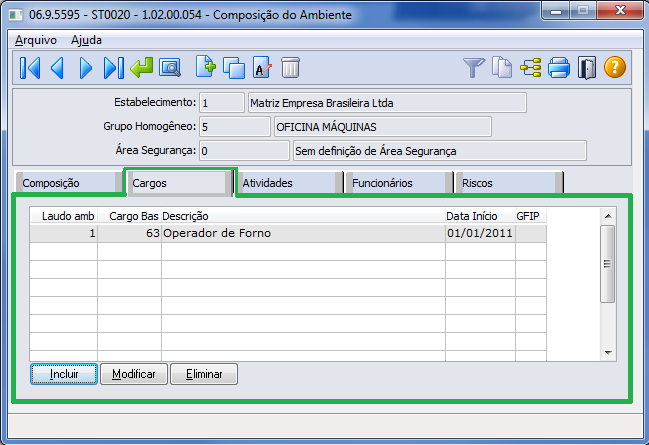Go to the previous record

point(58,68)
